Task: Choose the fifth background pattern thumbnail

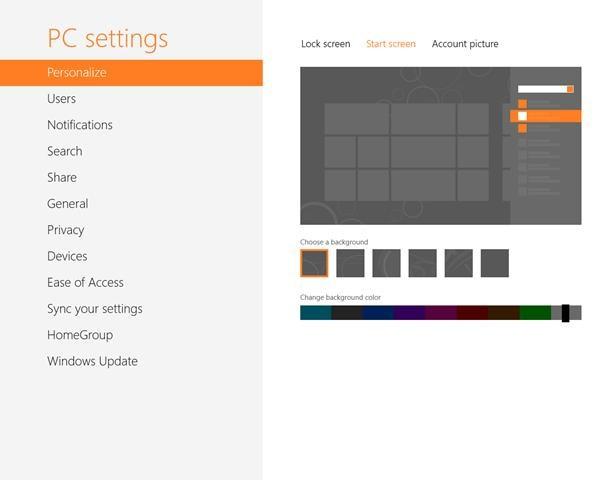Action: click(x=458, y=263)
